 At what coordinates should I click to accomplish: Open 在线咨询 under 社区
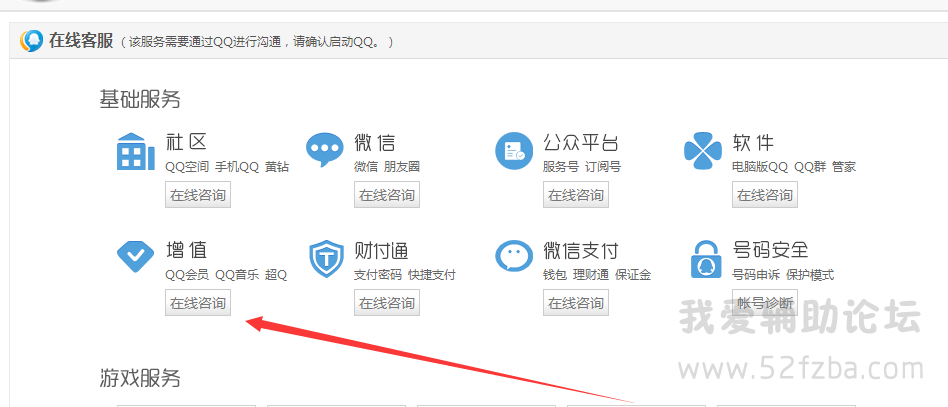coord(198,195)
